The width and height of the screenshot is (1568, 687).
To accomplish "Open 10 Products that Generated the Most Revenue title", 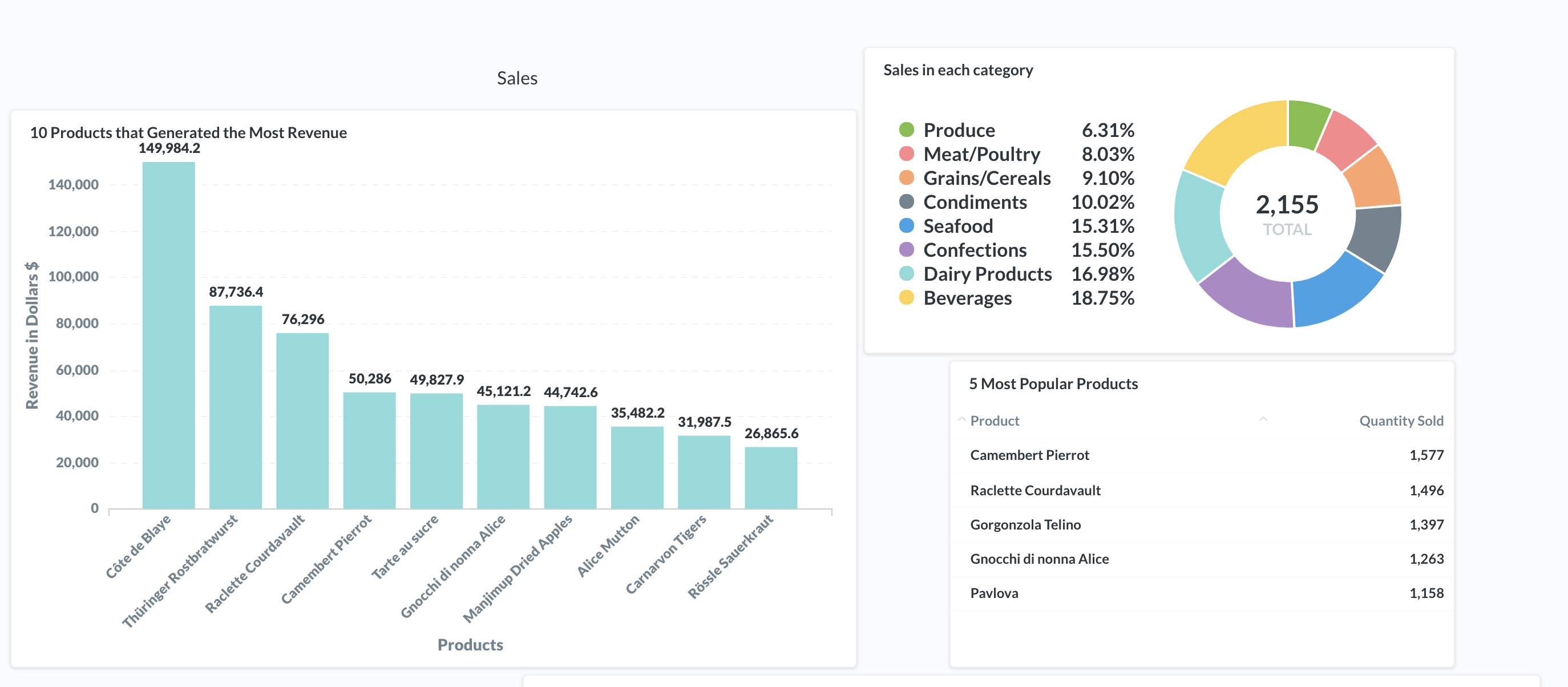I will tap(188, 132).
